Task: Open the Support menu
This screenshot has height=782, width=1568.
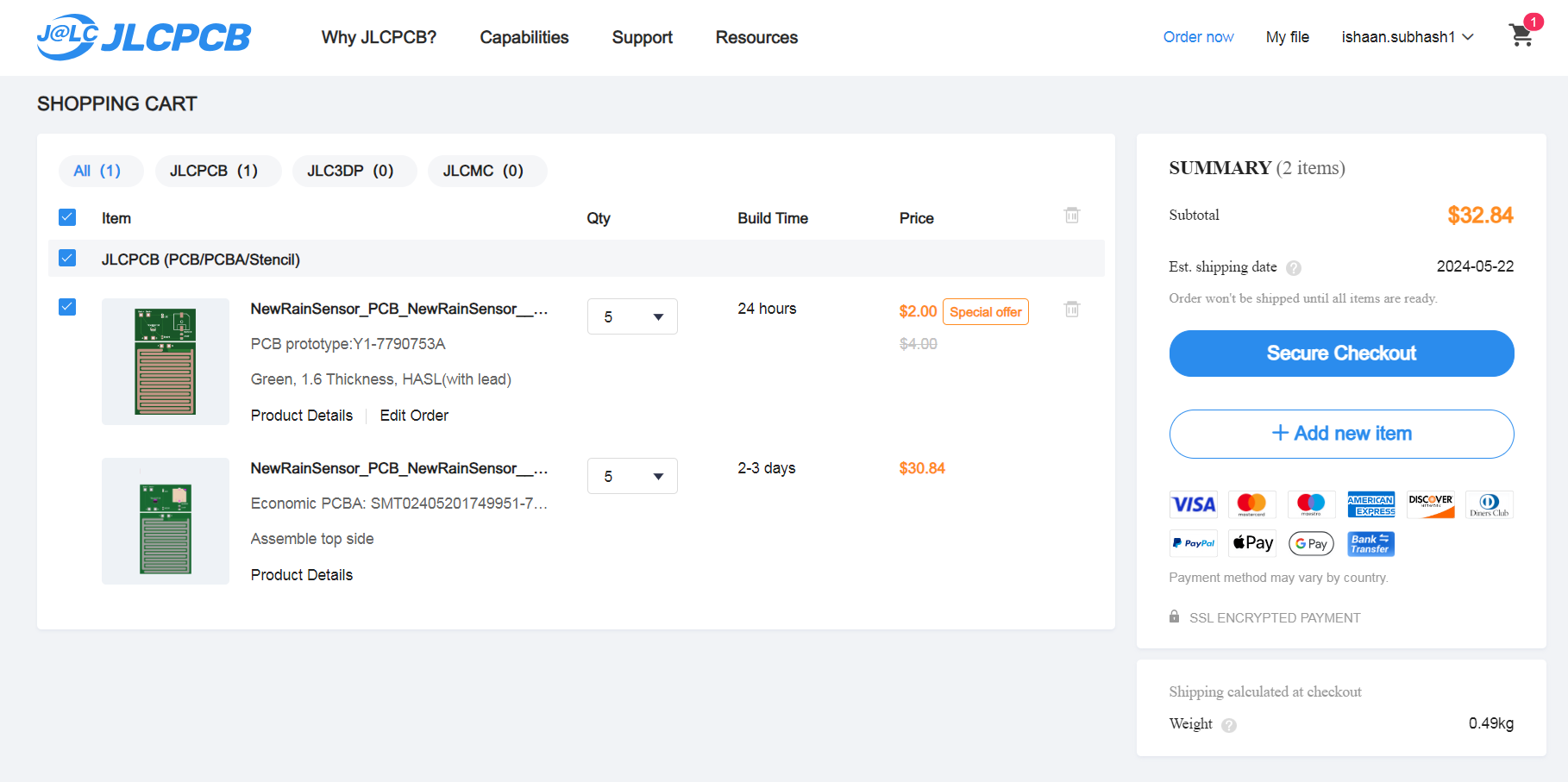Action: (x=643, y=37)
